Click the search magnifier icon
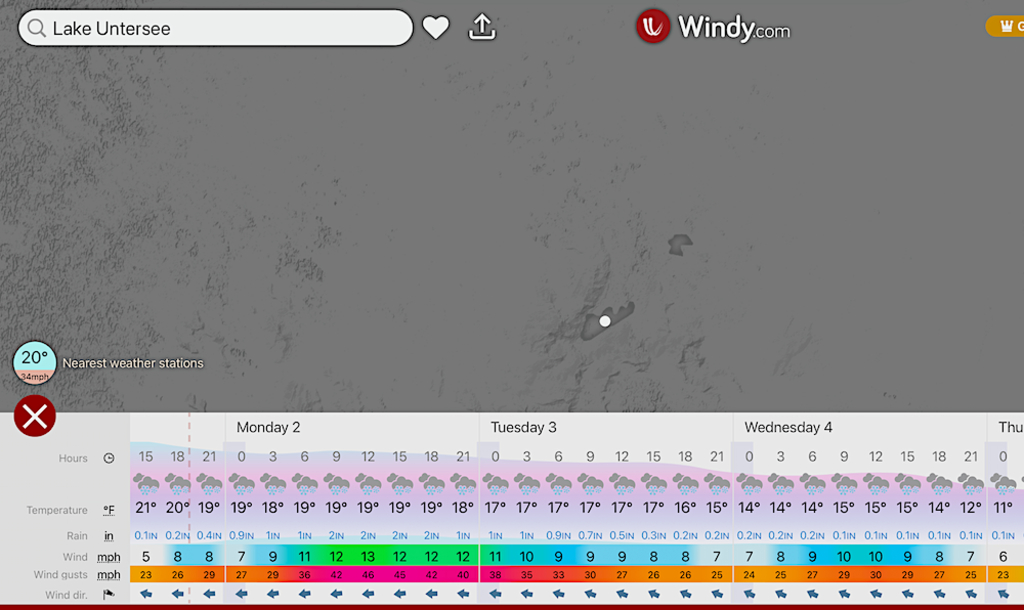Screen dimensions: 1024x610 (x=37, y=28)
